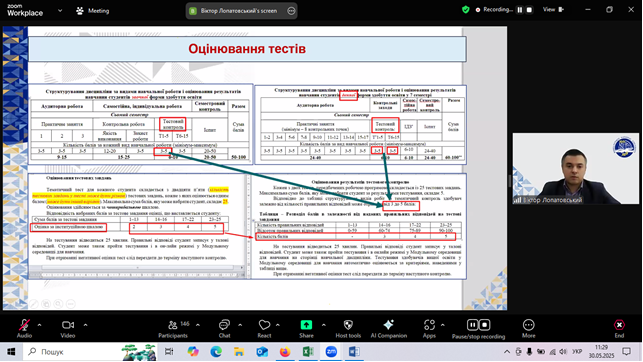The height and width of the screenshot is (362, 643).
Task: Open Host tools shield icon
Action: tap(348, 325)
